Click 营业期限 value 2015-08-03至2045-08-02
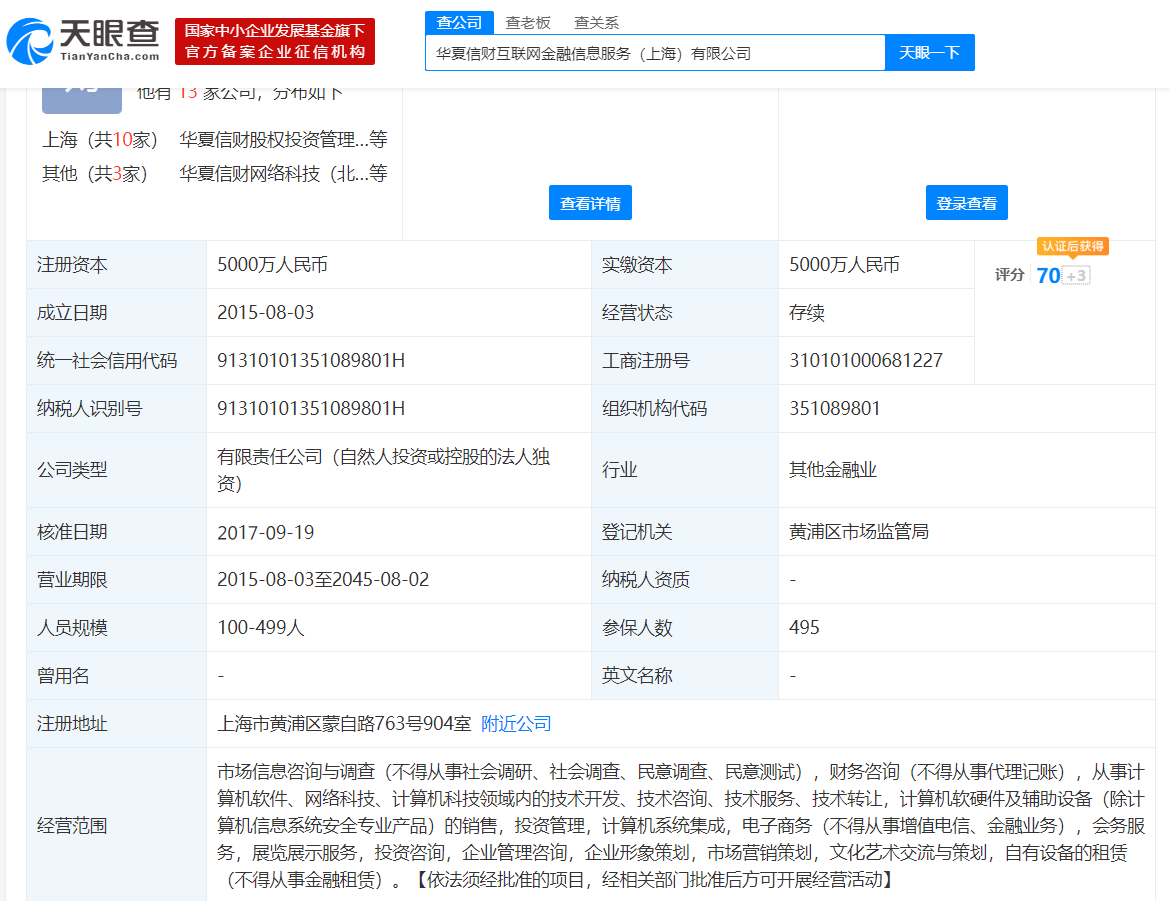The height and width of the screenshot is (901, 1169). pyautogui.click(x=323, y=580)
